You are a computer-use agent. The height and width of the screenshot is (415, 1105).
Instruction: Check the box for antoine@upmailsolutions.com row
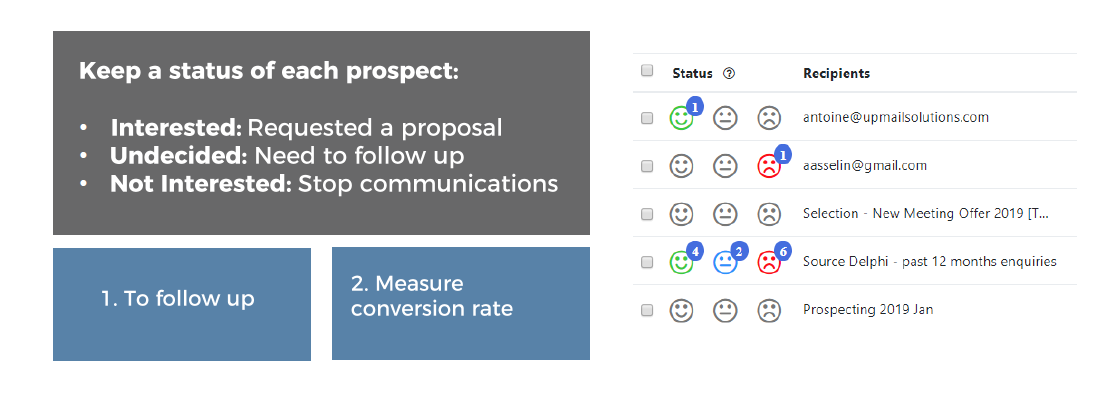click(x=647, y=118)
